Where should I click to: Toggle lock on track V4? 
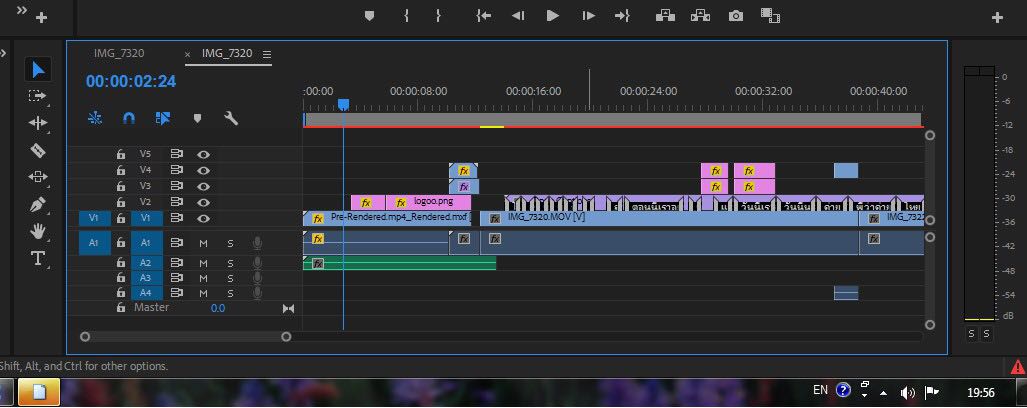coord(121,170)
